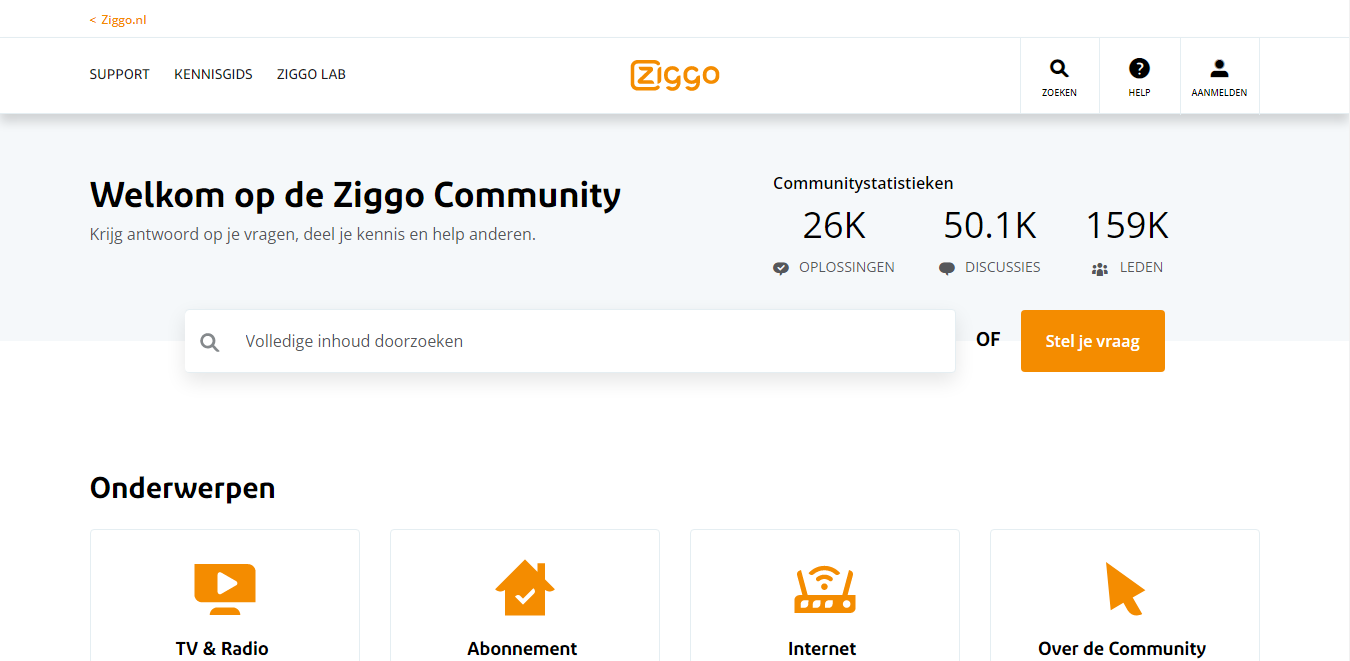Click the Welkom op de Ziggo Community heading
This screenshot has width=1350, height=661.
355,194
